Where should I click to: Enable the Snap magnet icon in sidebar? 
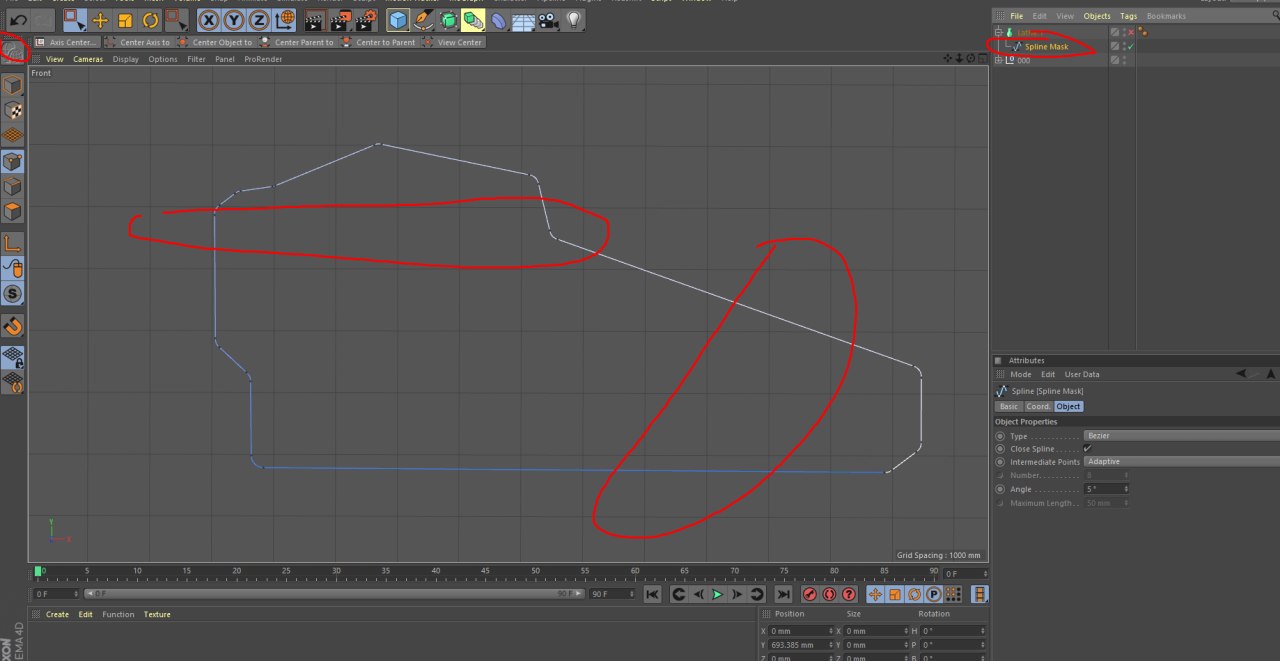click(13, 326)
